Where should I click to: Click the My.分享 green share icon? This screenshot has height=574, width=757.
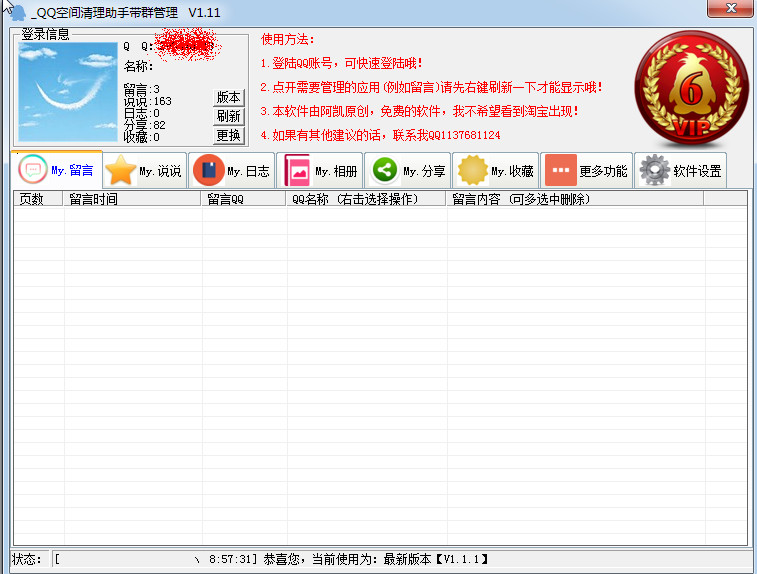(385, 170)
